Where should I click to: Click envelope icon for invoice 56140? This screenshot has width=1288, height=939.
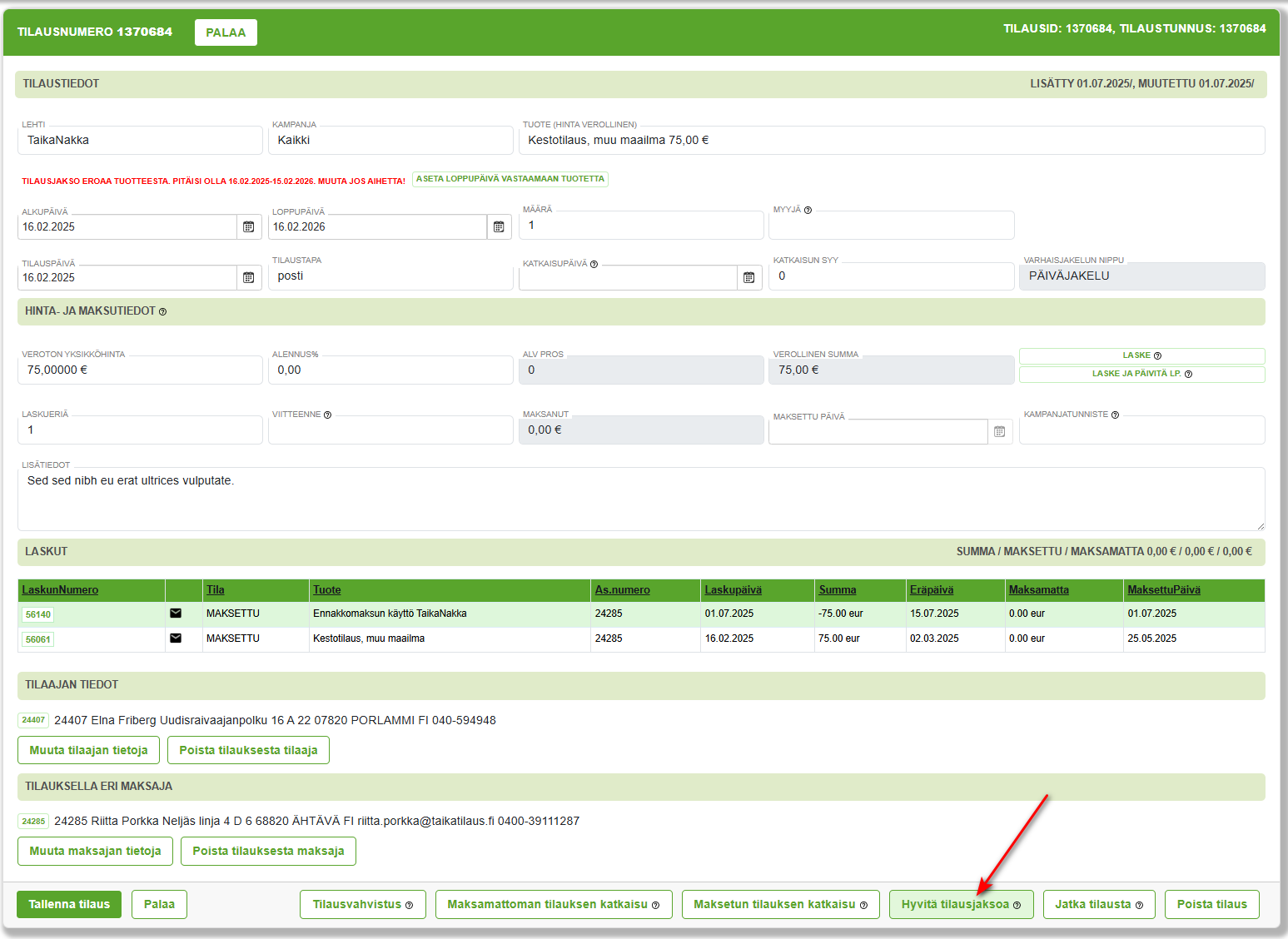pos(176,614)
